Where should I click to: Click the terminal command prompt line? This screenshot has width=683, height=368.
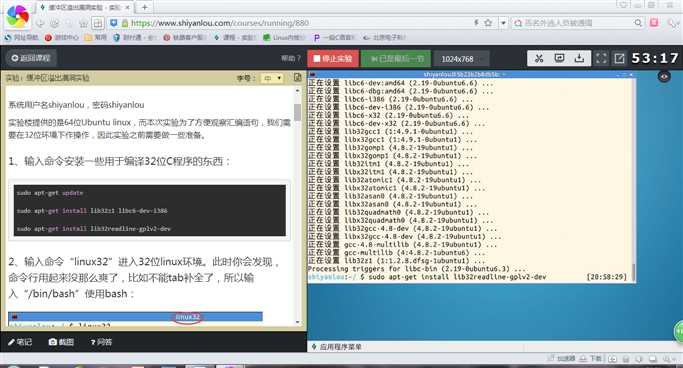coord(468,277)
